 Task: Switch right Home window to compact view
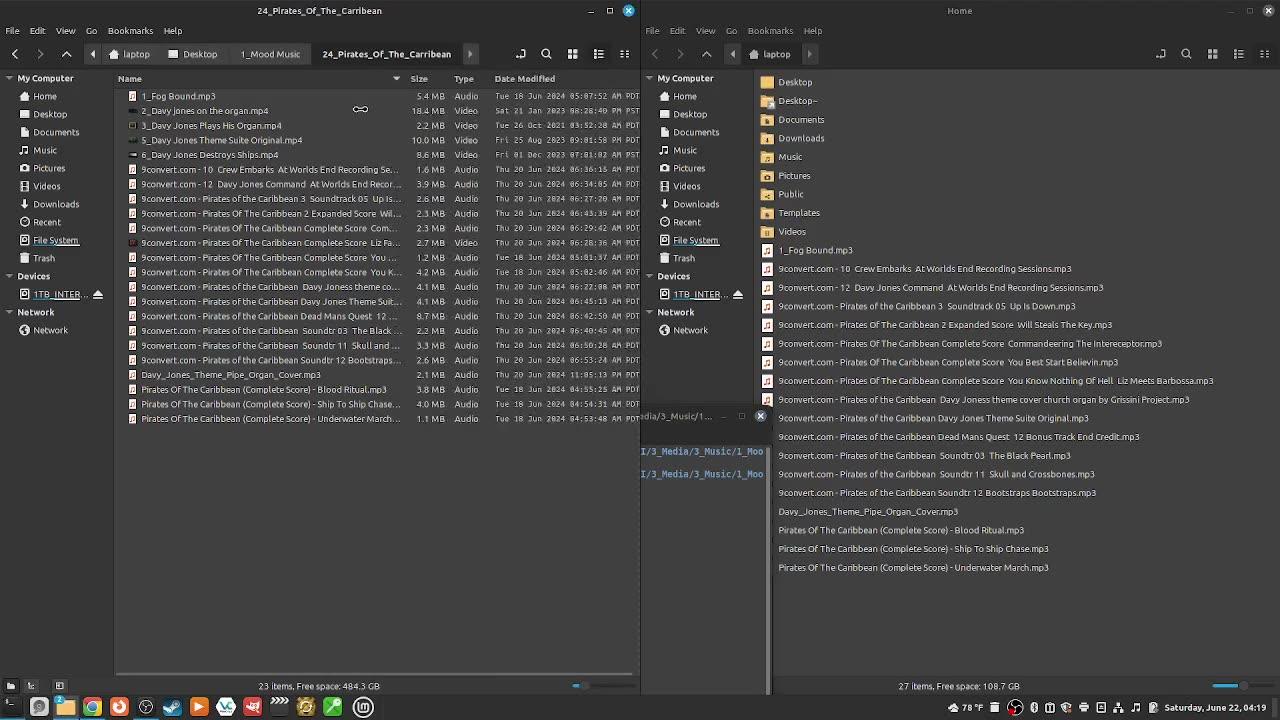(x=1265, y=54)
